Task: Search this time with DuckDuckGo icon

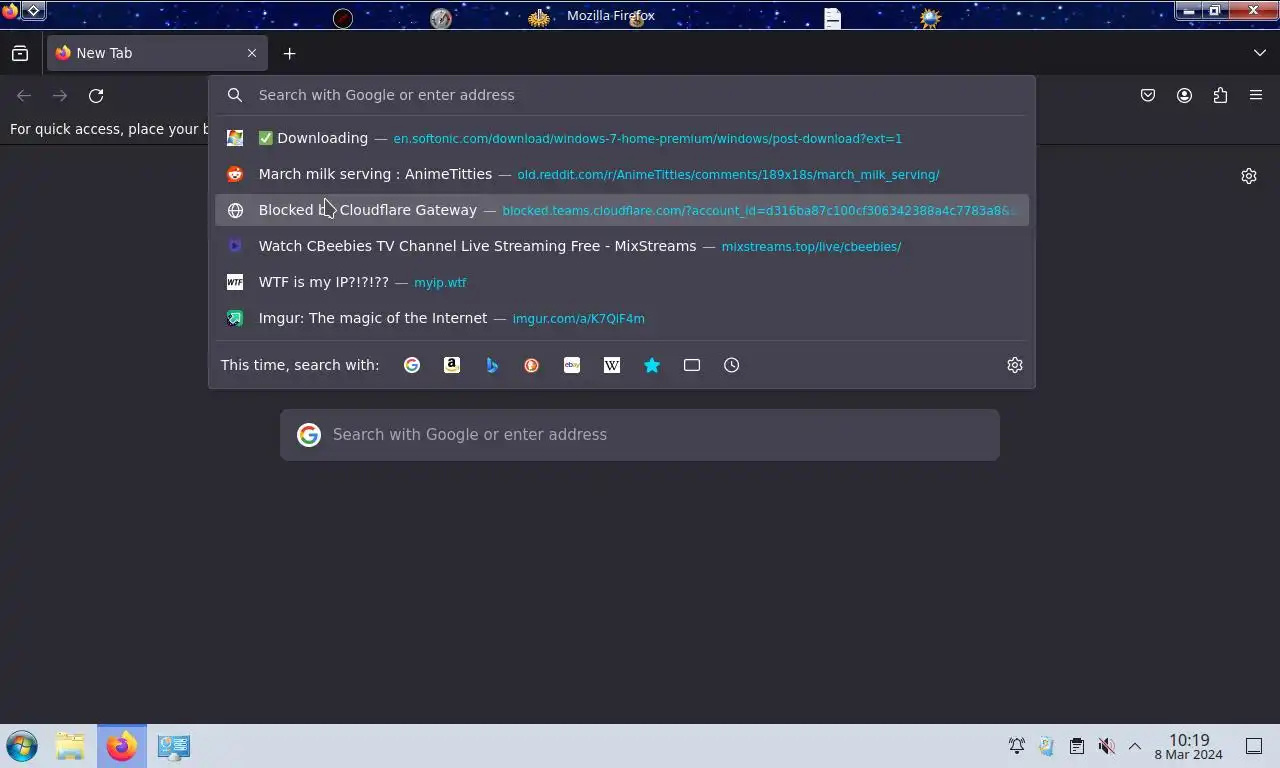Action: click(x=532, y=365)
